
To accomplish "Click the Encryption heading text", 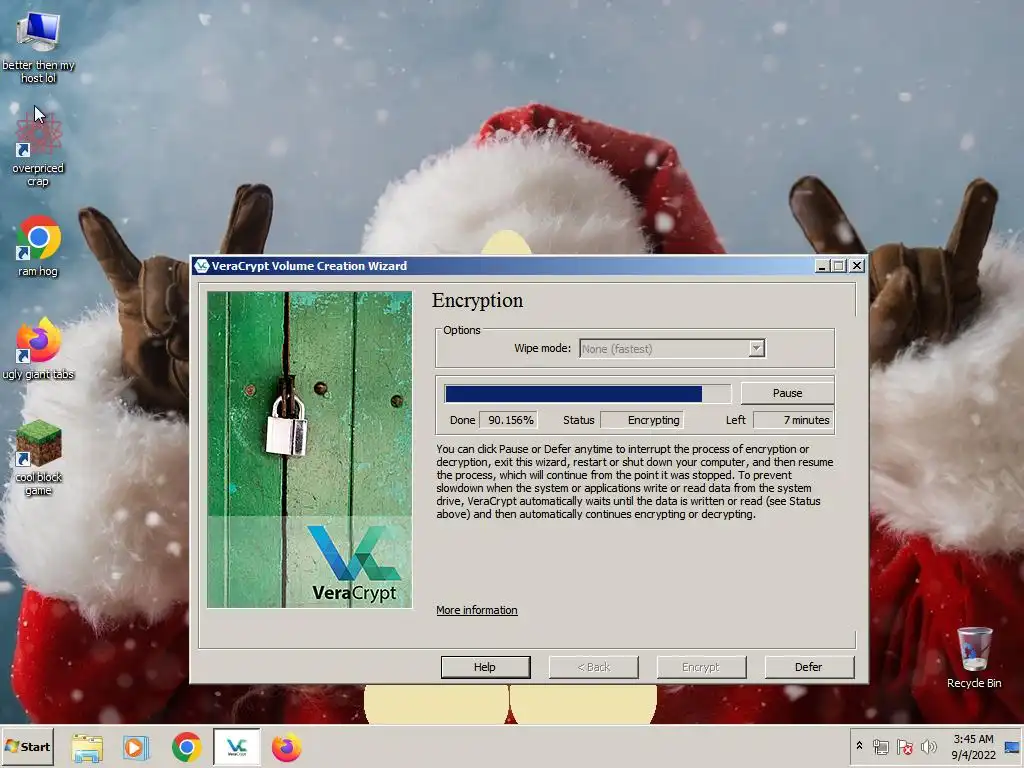I will pos(477,300).
